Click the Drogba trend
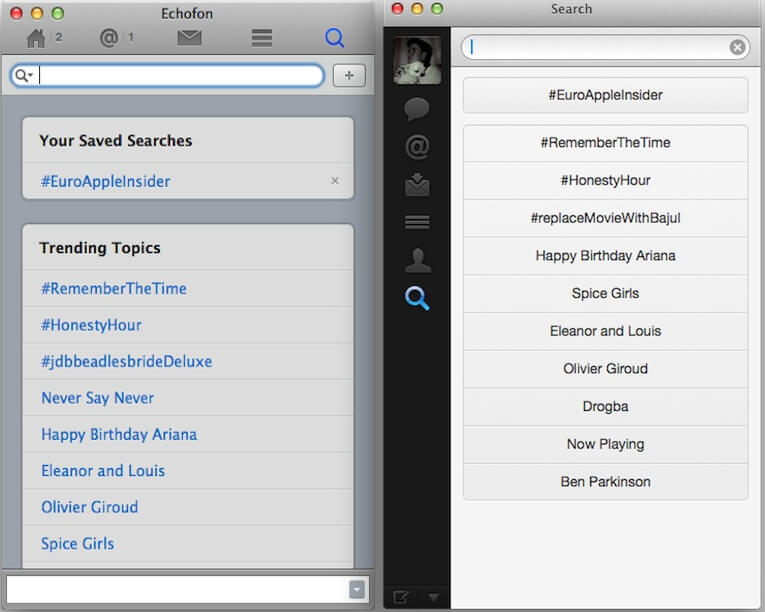 coord(605,407)
